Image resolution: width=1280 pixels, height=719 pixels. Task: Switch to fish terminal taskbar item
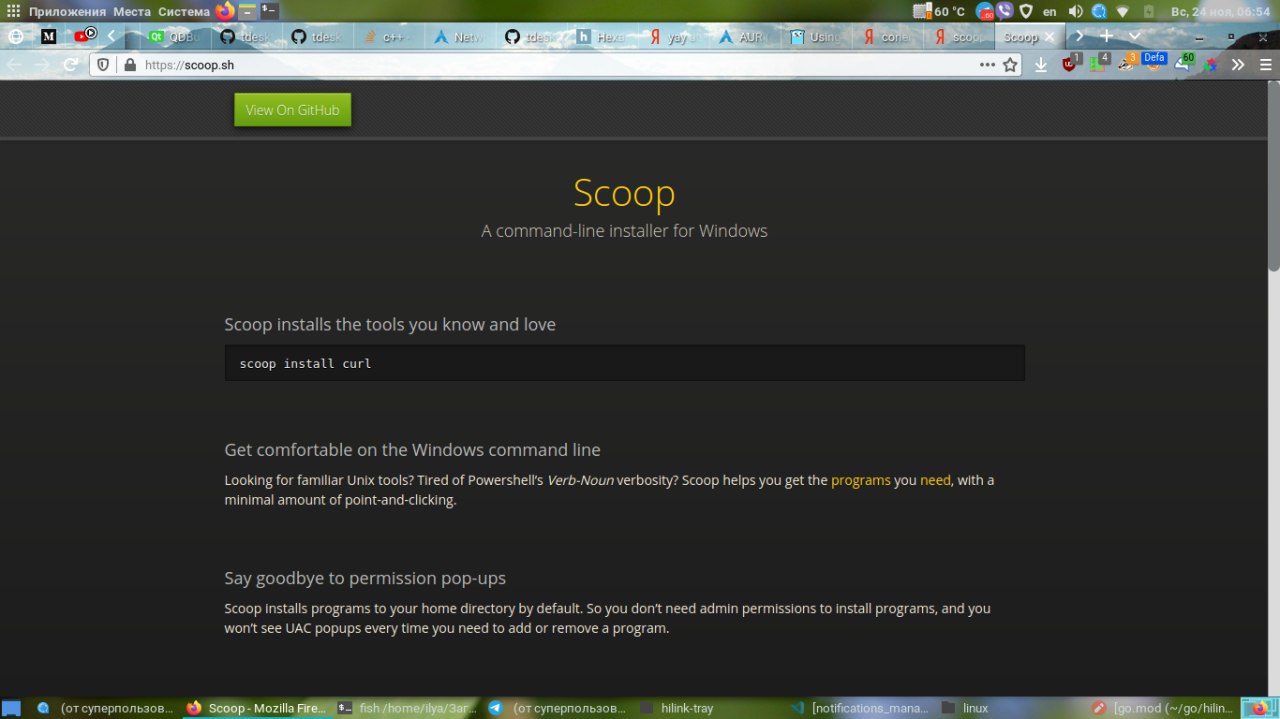(408, 708)
